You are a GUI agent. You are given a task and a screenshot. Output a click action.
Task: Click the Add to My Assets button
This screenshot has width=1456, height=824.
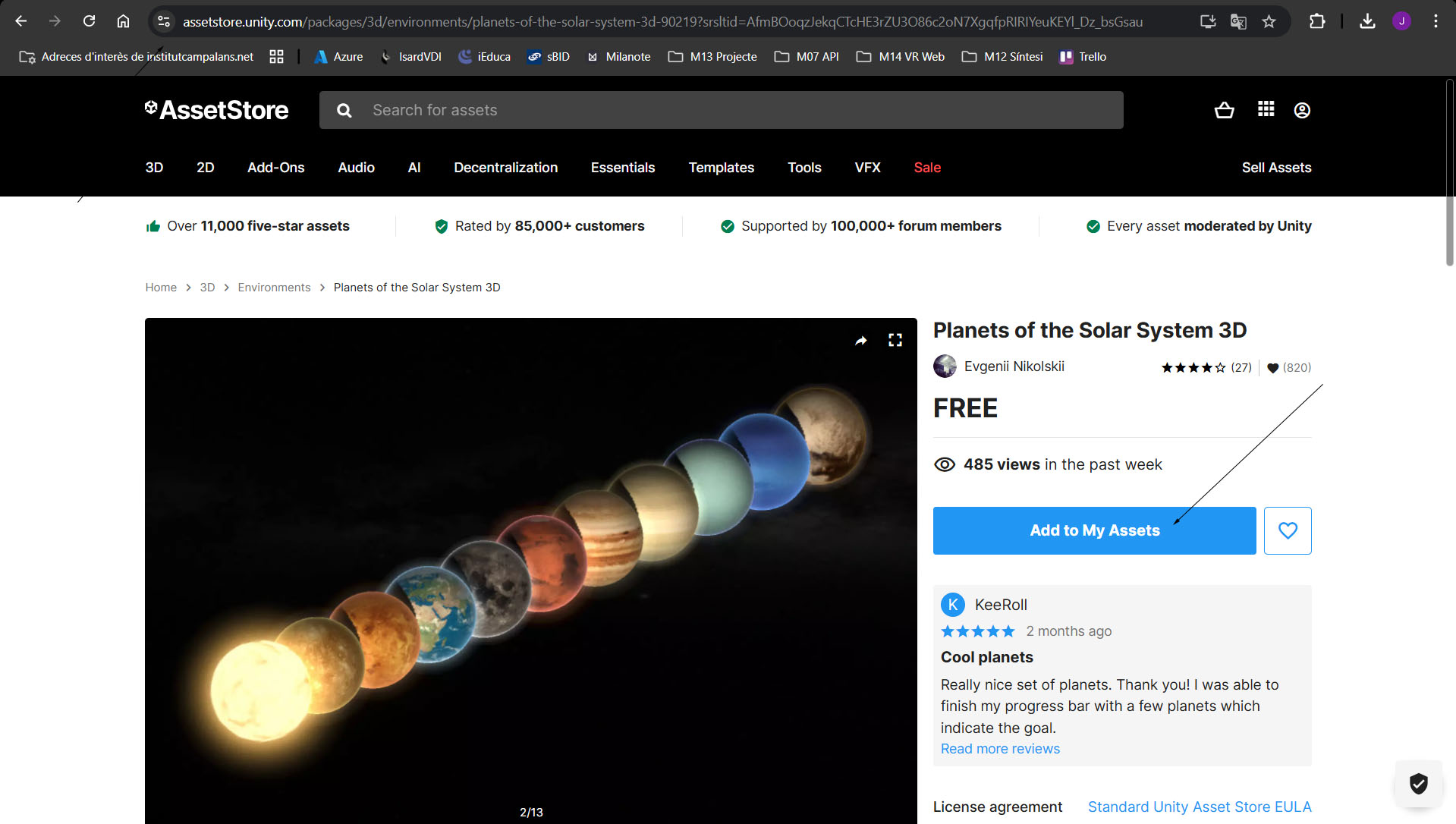[1093, 530]
